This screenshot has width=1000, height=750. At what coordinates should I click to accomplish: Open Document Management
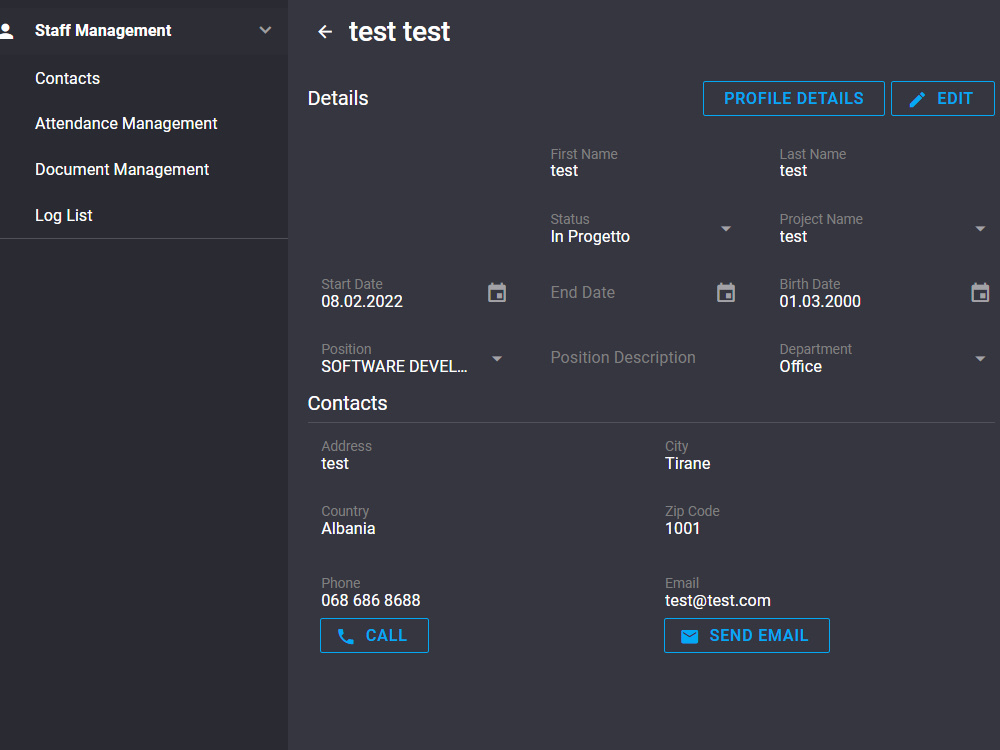122,169
